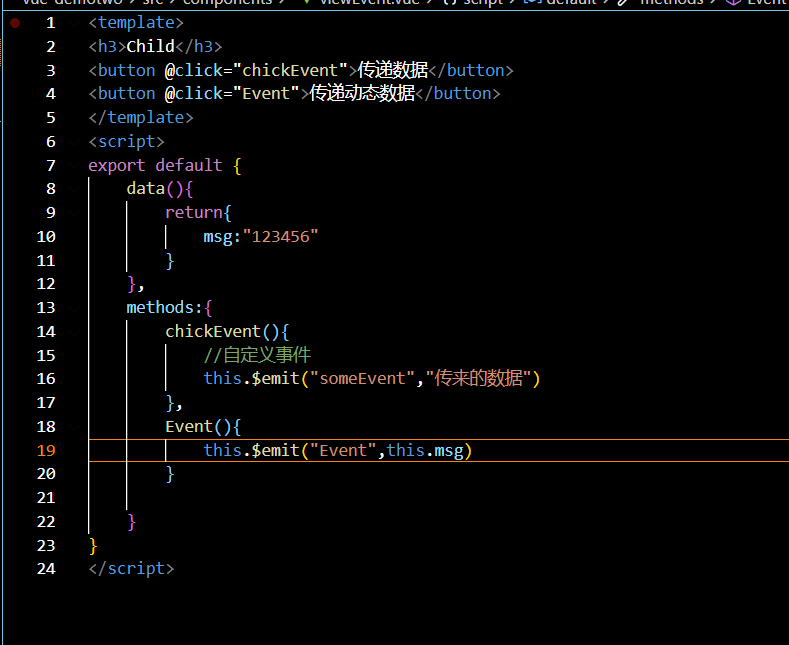The height and width of the screenshot is (645, 789).
Task: Click line number 12 in the gutter
Action: click(46, 284)
